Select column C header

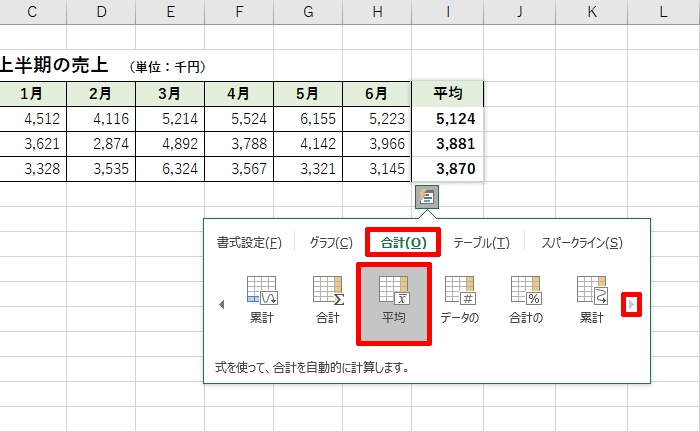point(32,12)
